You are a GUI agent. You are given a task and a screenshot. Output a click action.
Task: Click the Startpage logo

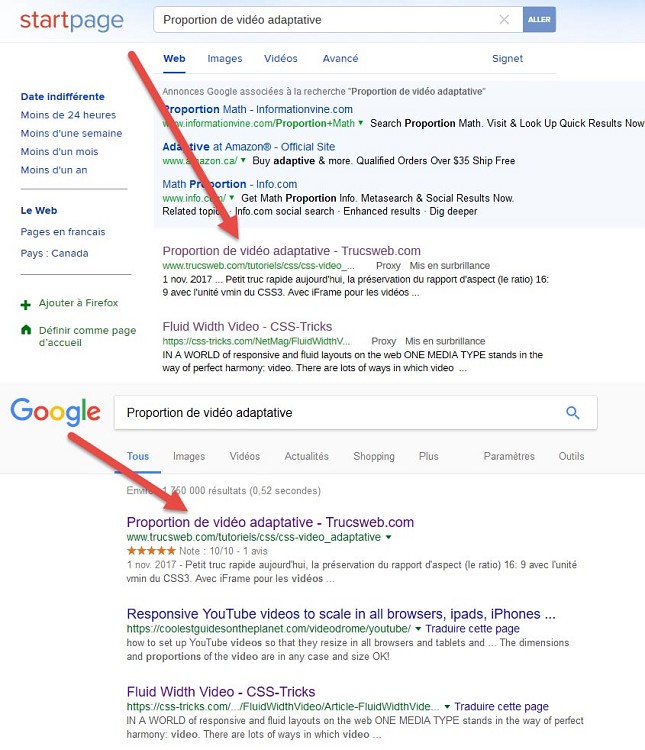coord(72,21)
